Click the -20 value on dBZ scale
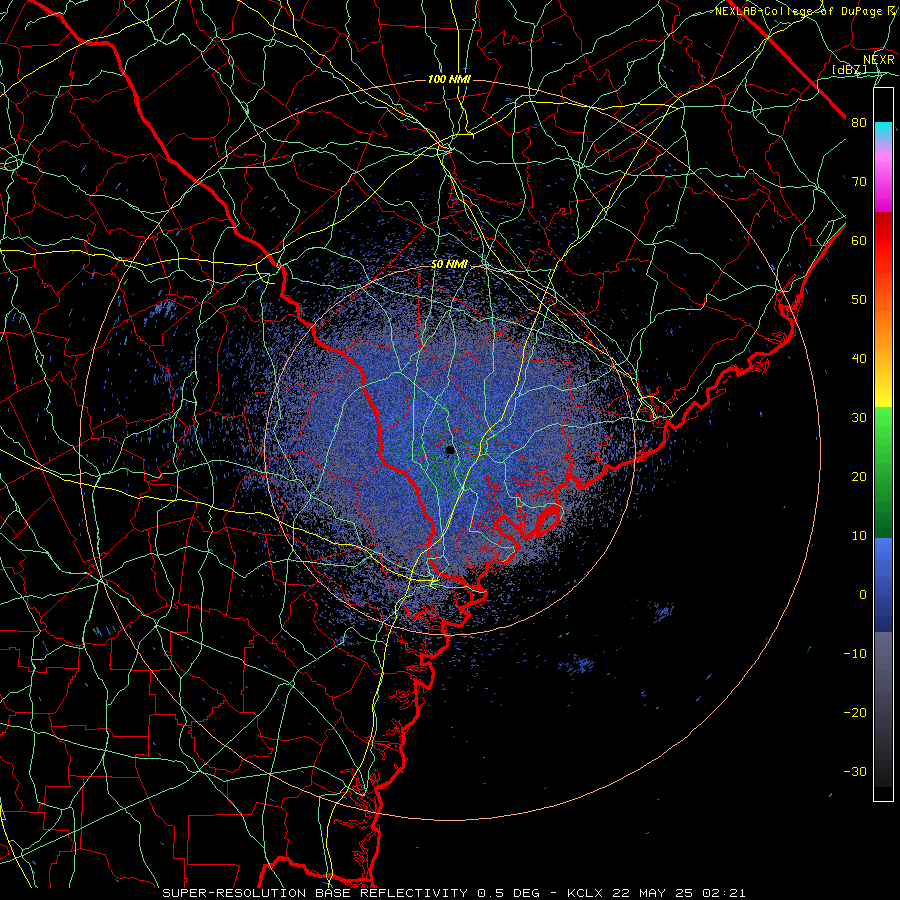The height and width of the screenshot is (900, 900). [x=855, y=712]
